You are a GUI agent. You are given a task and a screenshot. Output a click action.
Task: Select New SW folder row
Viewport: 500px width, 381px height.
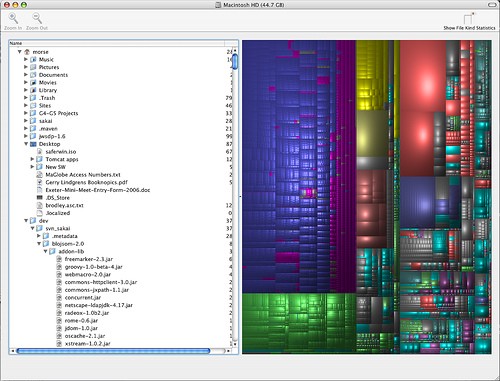click(121, 167)
